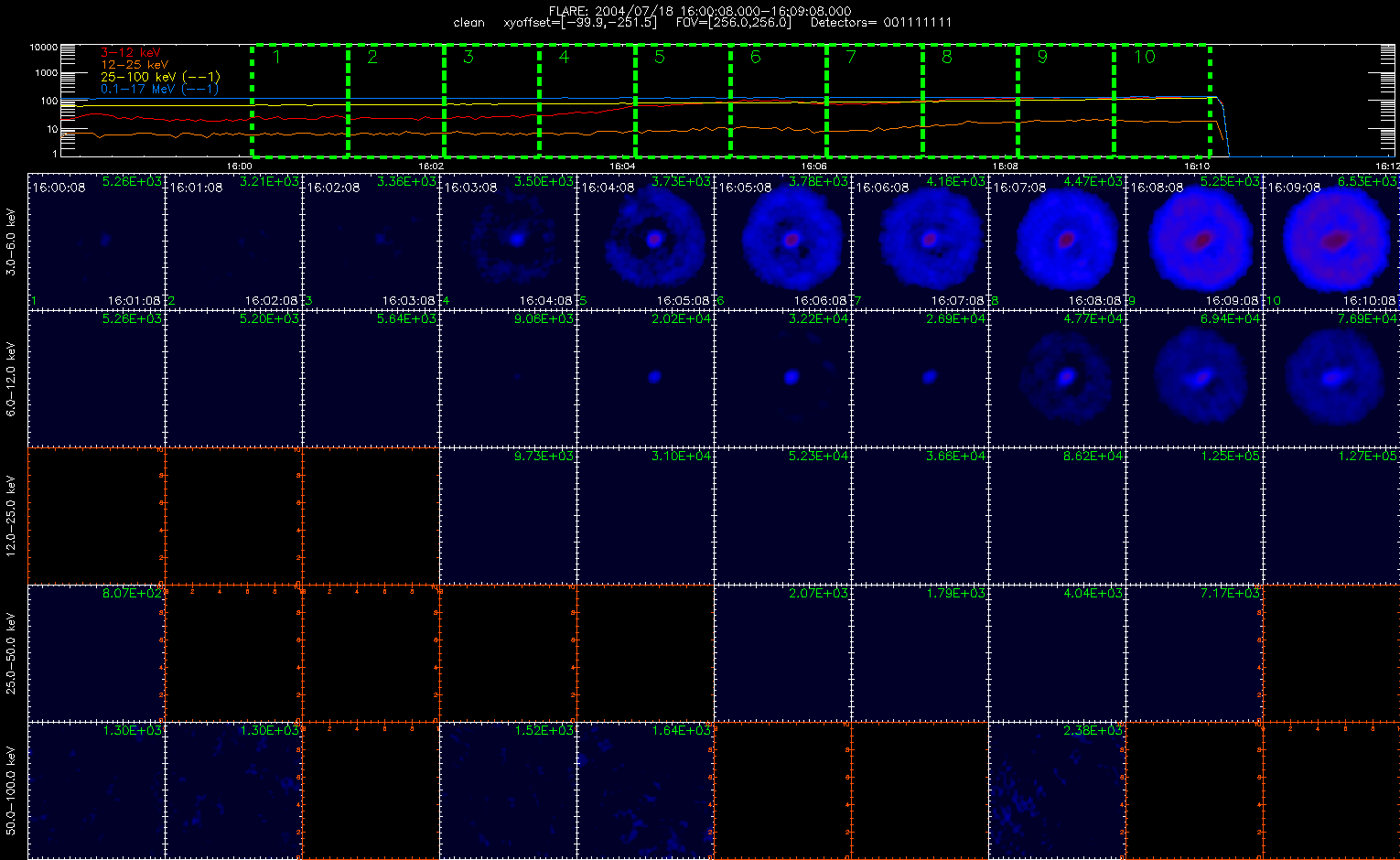Open the 6.0-12.0 keV image with flux 6.94E+04

1194,378
